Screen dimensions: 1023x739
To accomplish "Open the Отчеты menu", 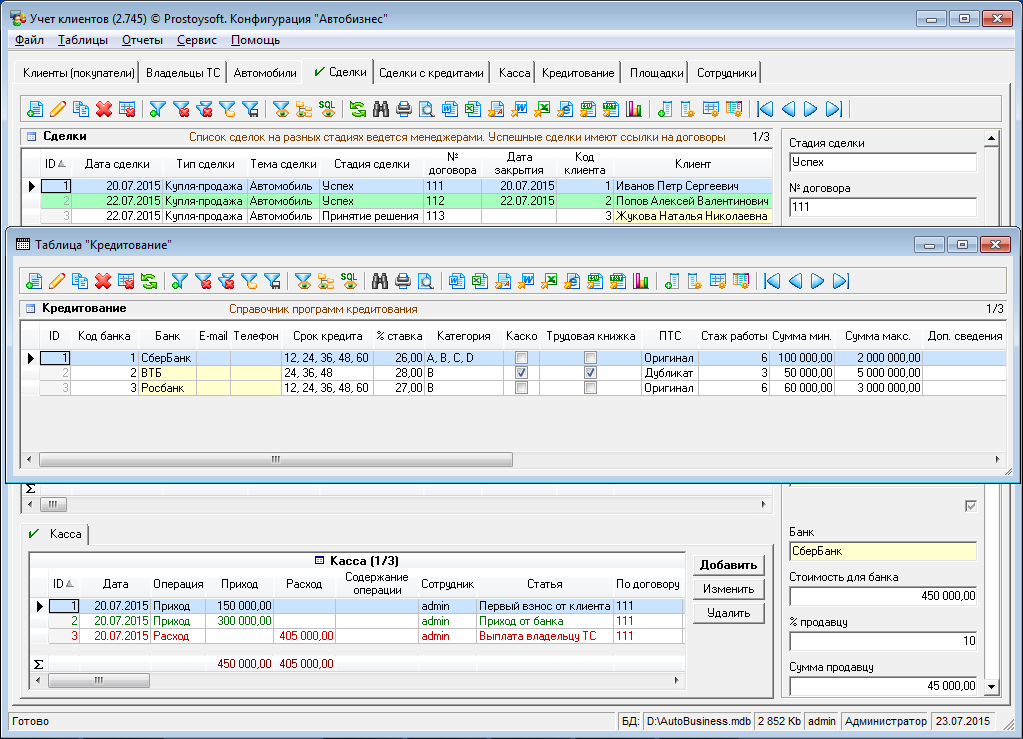I will tap(141, 40).
